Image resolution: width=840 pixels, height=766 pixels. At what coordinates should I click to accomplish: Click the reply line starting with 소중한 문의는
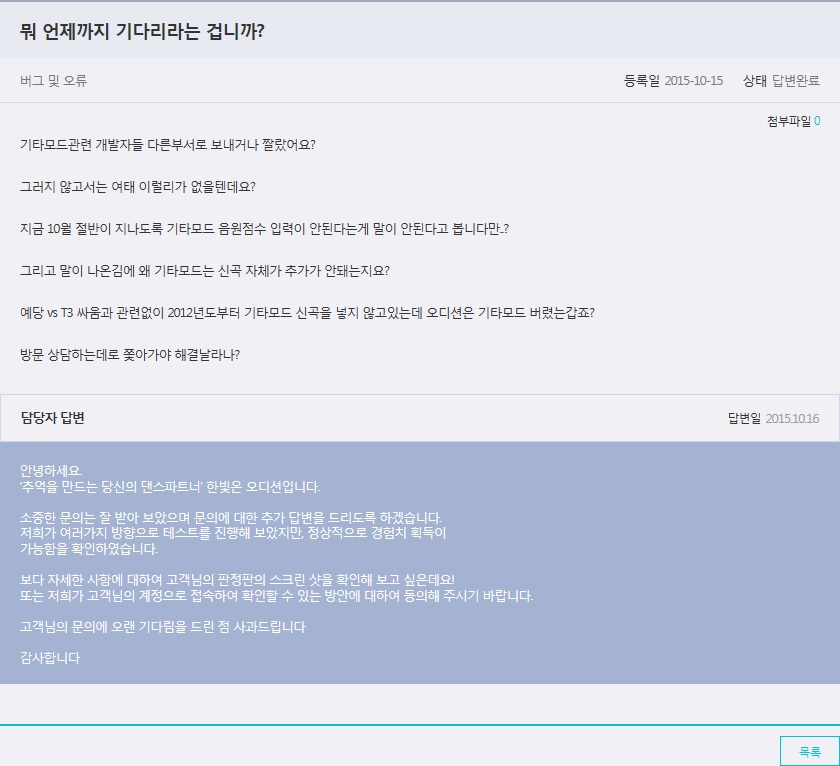pos(231,517)
